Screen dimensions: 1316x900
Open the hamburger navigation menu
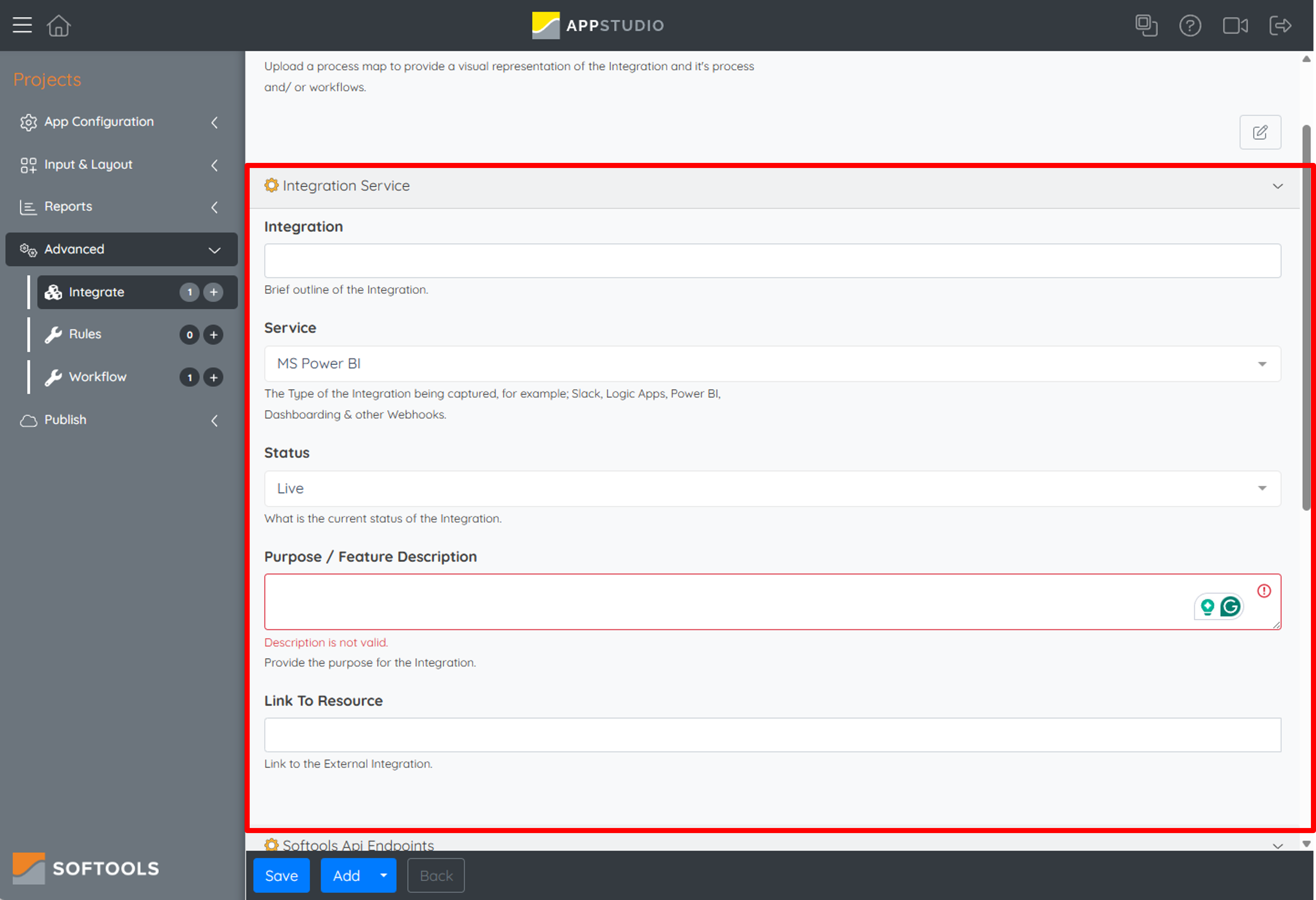pyautogui.click(x=22, y=25)
